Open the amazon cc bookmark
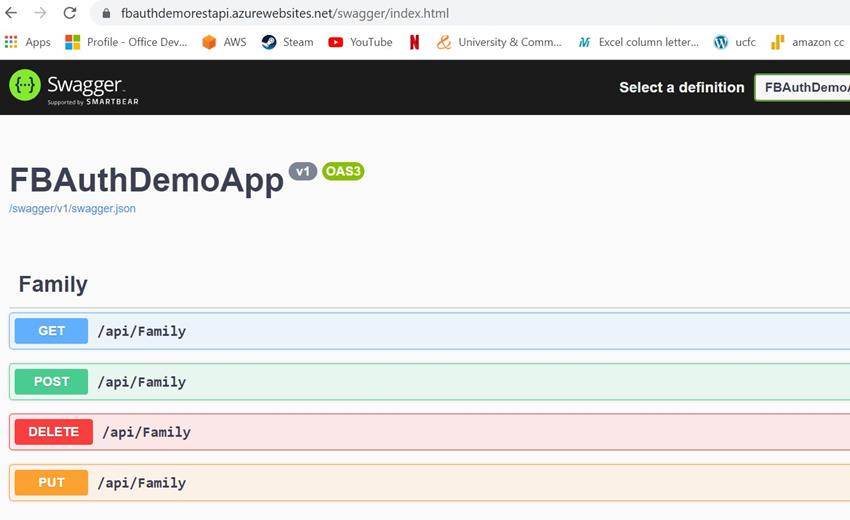This screenshot has height=520, width=850. [x=807, y=42]
